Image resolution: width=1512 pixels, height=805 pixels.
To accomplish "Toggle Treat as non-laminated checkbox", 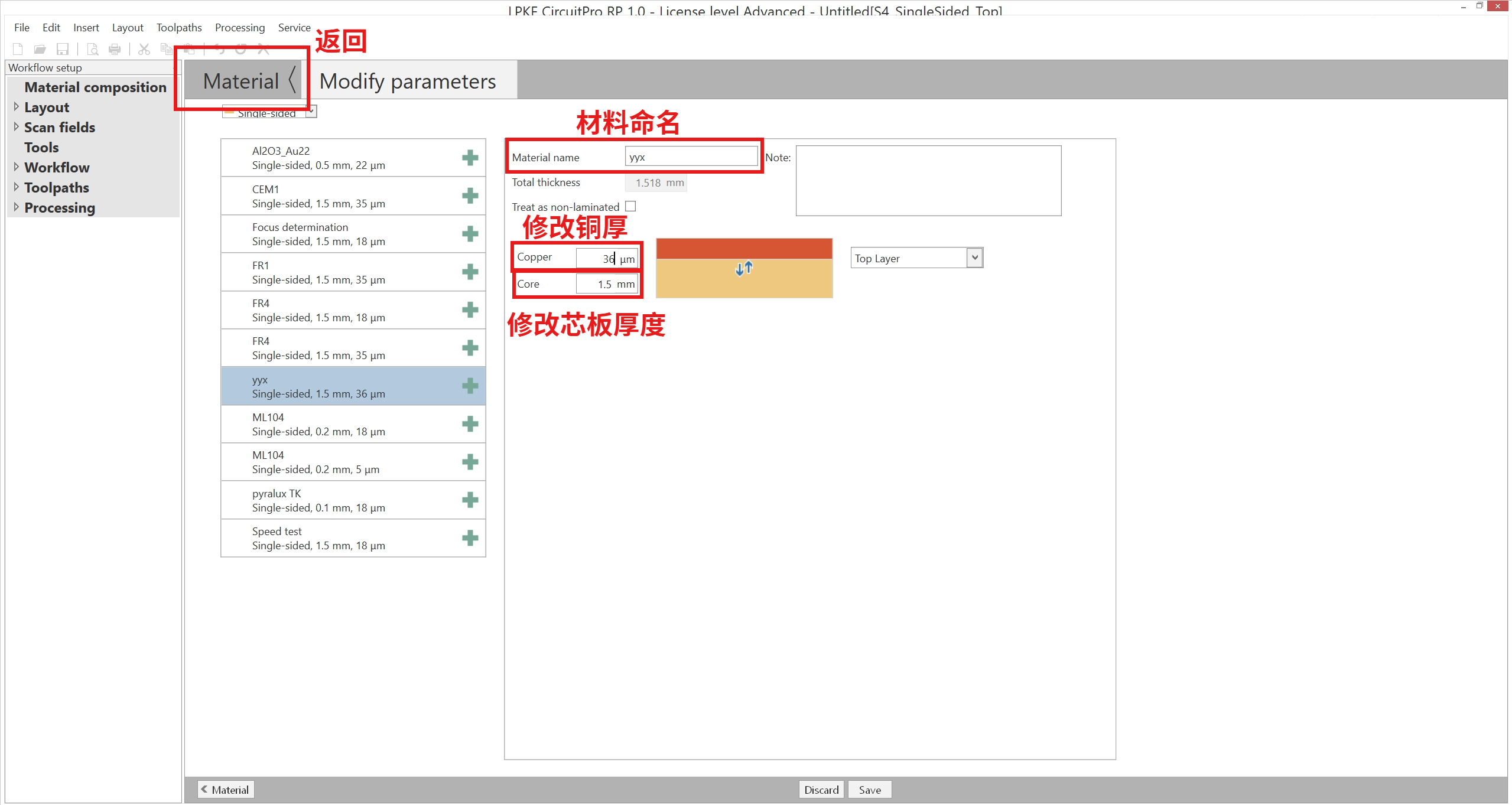I will pos(630,206).
